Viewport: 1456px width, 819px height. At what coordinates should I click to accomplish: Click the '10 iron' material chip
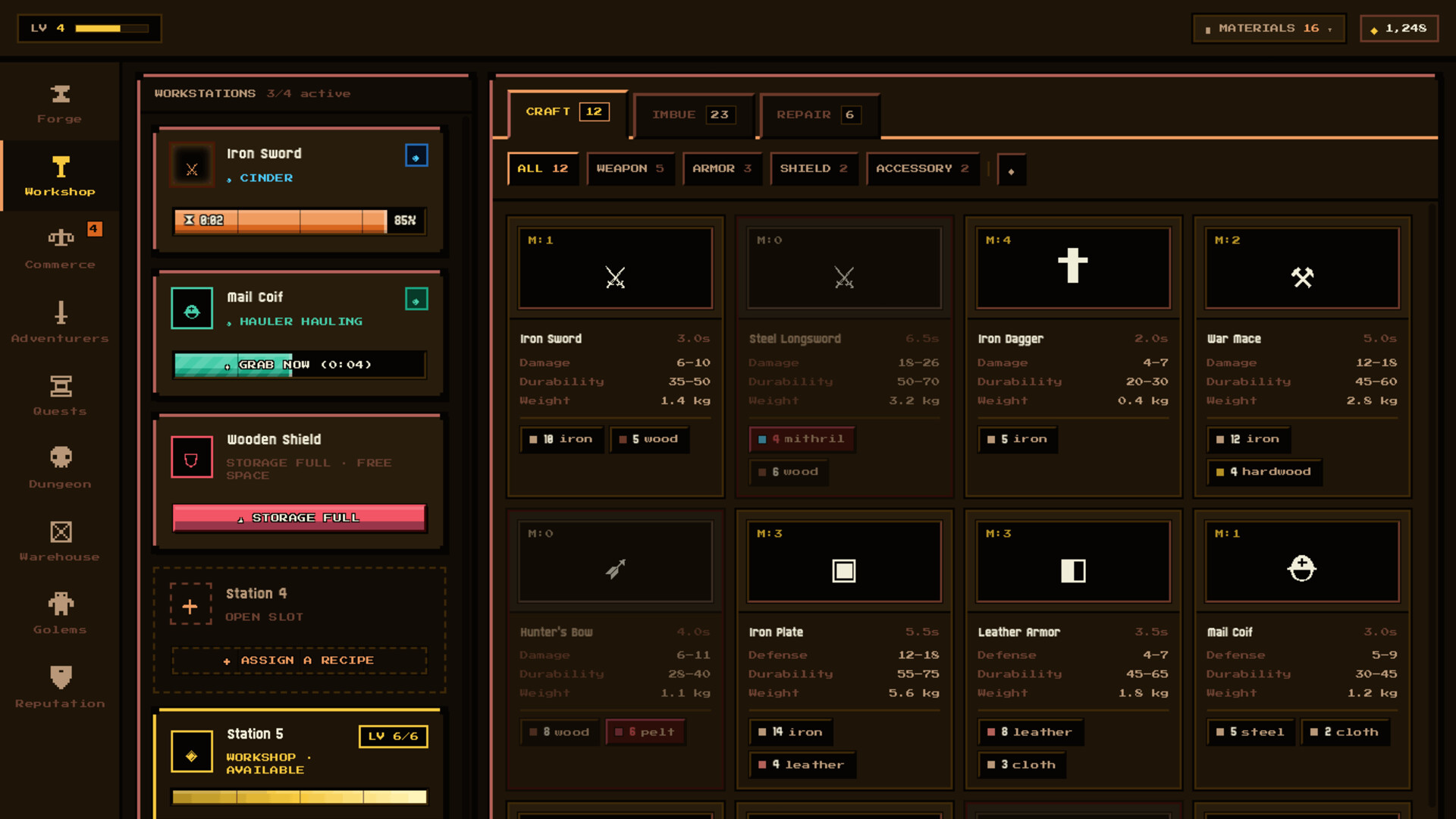click(x=561, y=439)
